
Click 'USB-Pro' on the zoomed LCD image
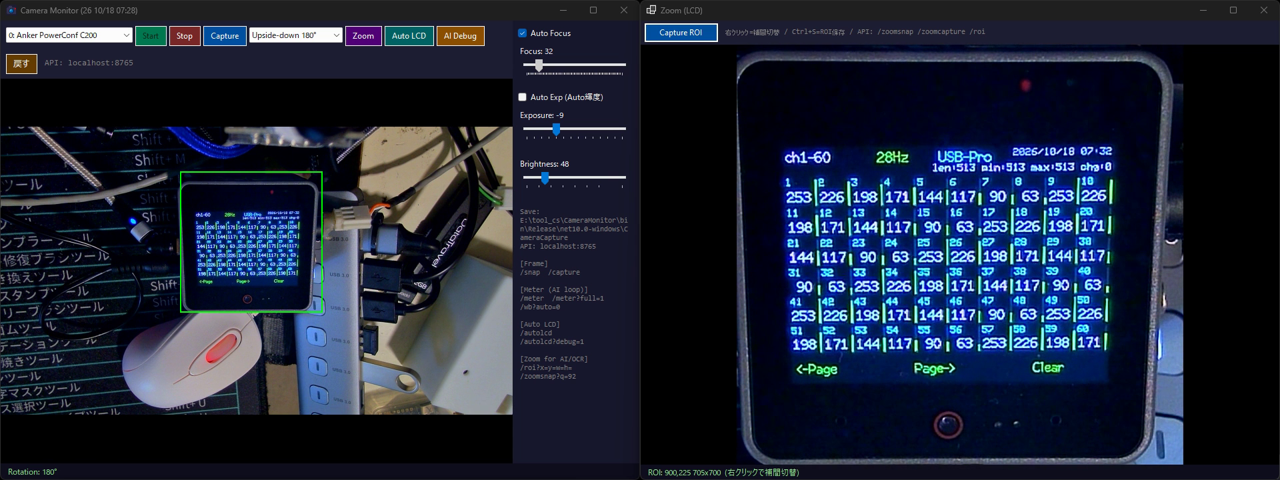(x=964, y=158)
